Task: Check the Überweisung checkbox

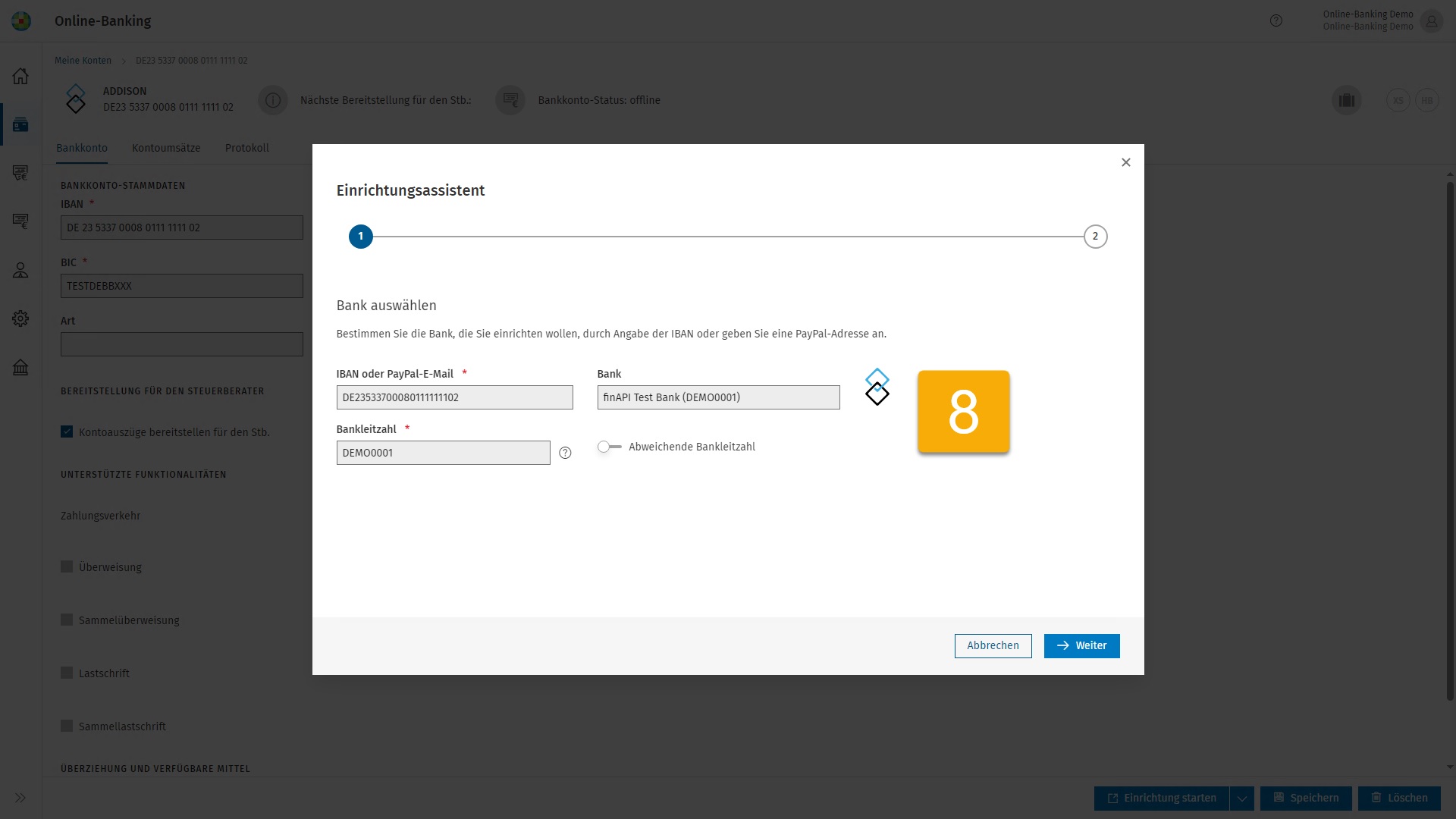Action: 67,567
